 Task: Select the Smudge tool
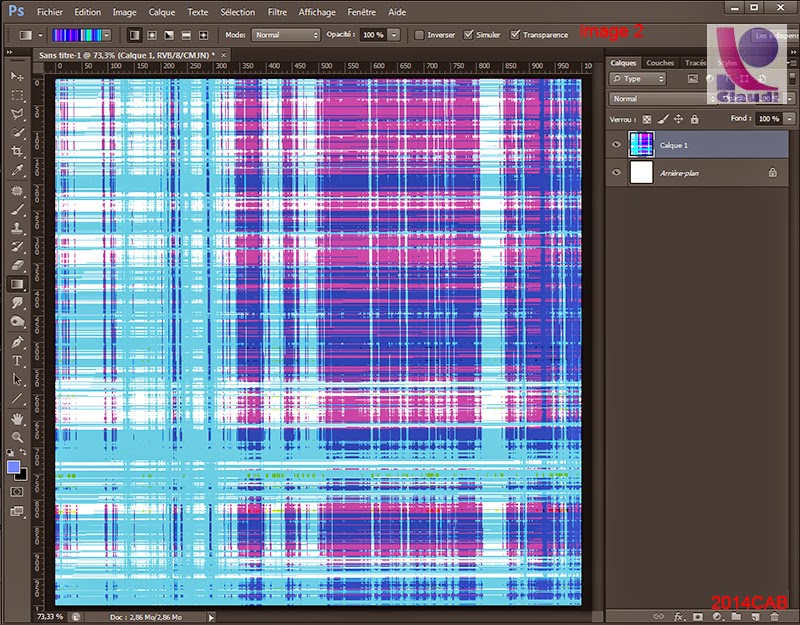[17, 303]
